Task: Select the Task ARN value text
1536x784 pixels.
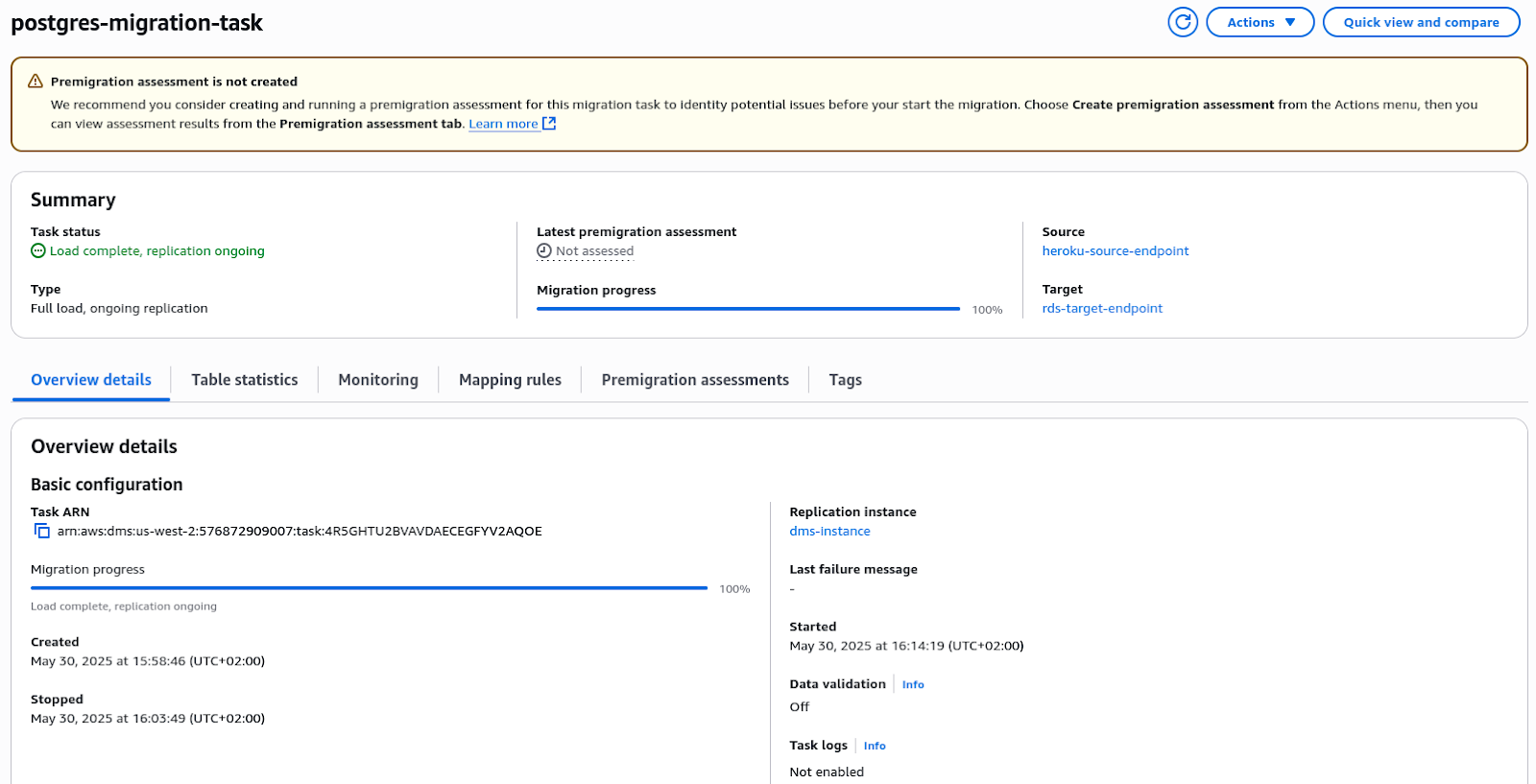Action: tap(300, 532)
